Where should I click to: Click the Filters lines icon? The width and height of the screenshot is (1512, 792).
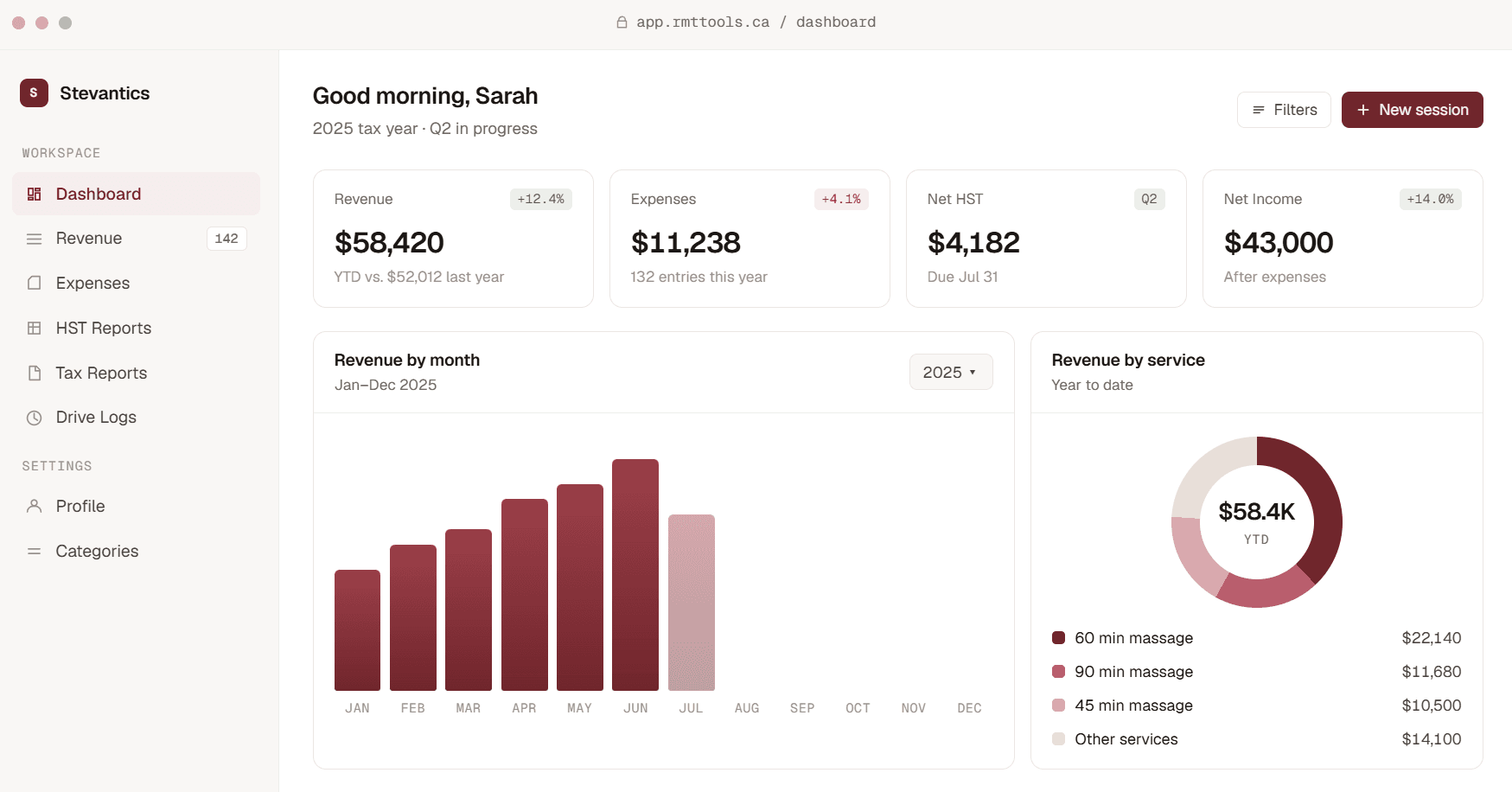1259,110
